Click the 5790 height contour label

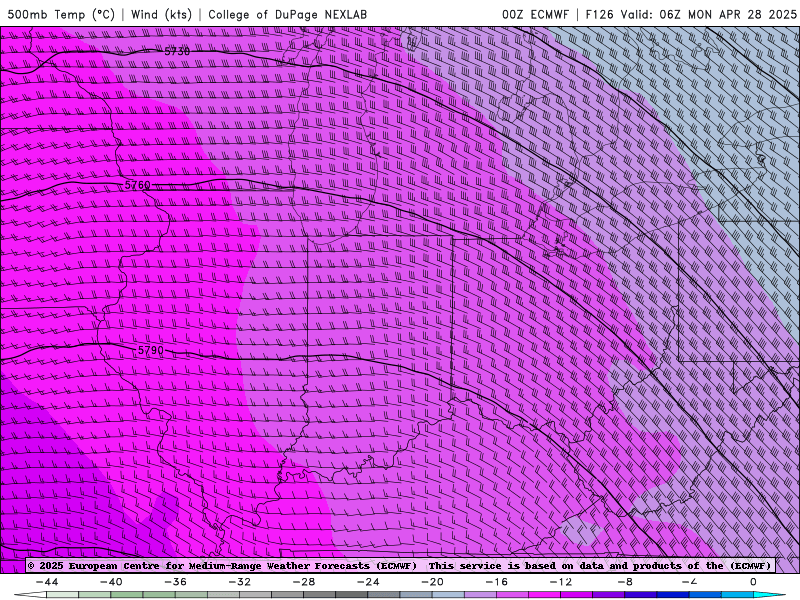coord(151,351)
